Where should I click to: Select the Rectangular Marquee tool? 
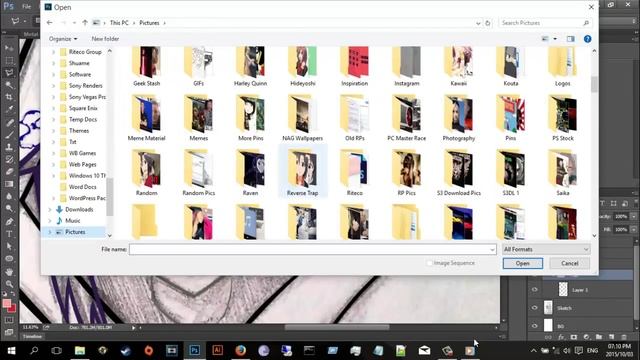pyautogui.click(x=9, y=60)
